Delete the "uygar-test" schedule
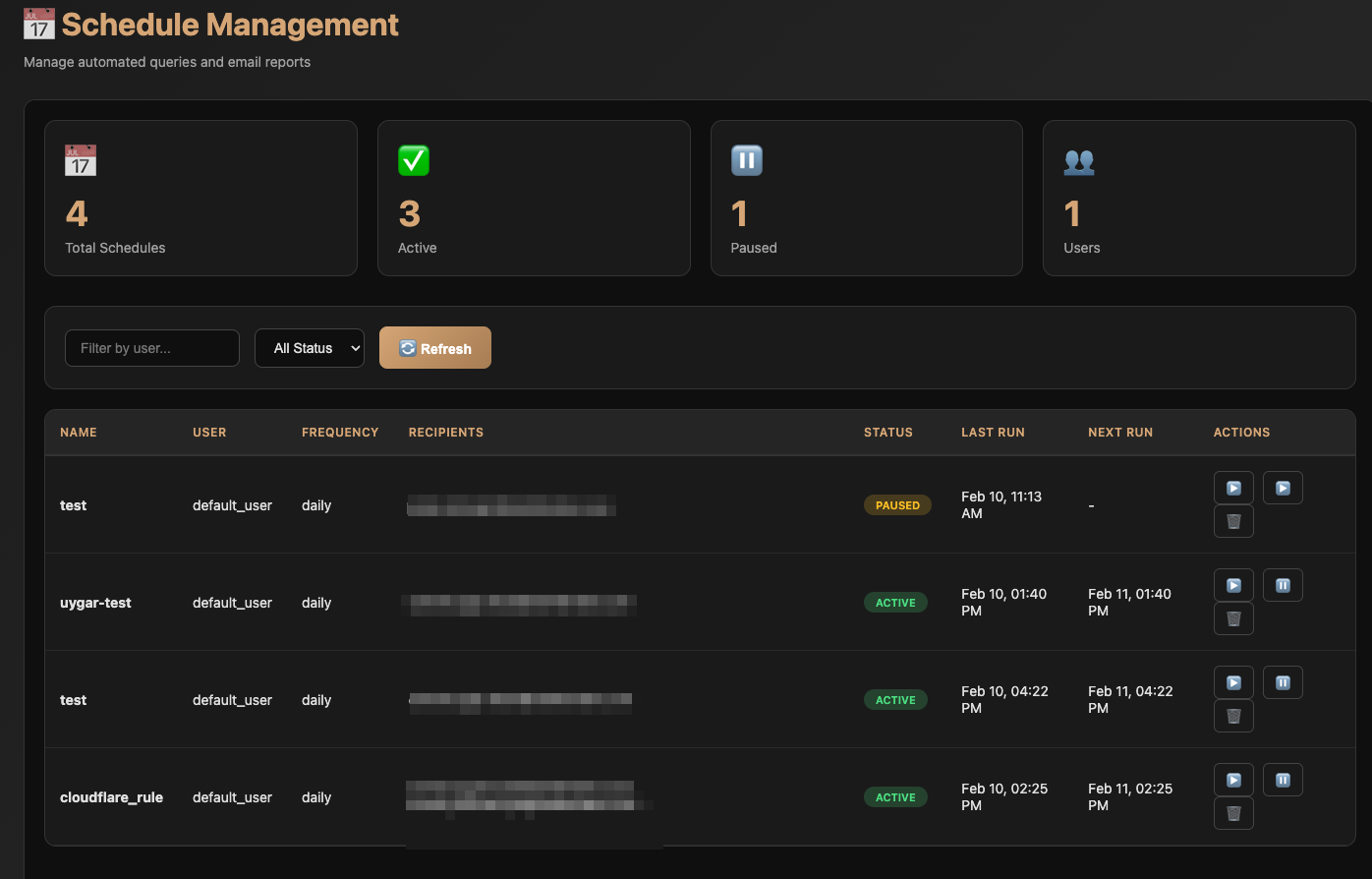1372x879 pixels. tap(1233, 618)
